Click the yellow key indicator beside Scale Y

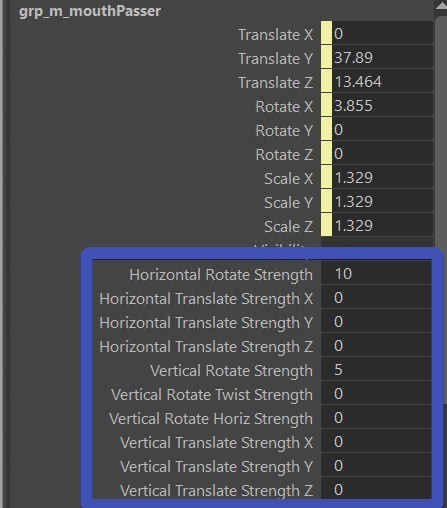coord(326,201)
